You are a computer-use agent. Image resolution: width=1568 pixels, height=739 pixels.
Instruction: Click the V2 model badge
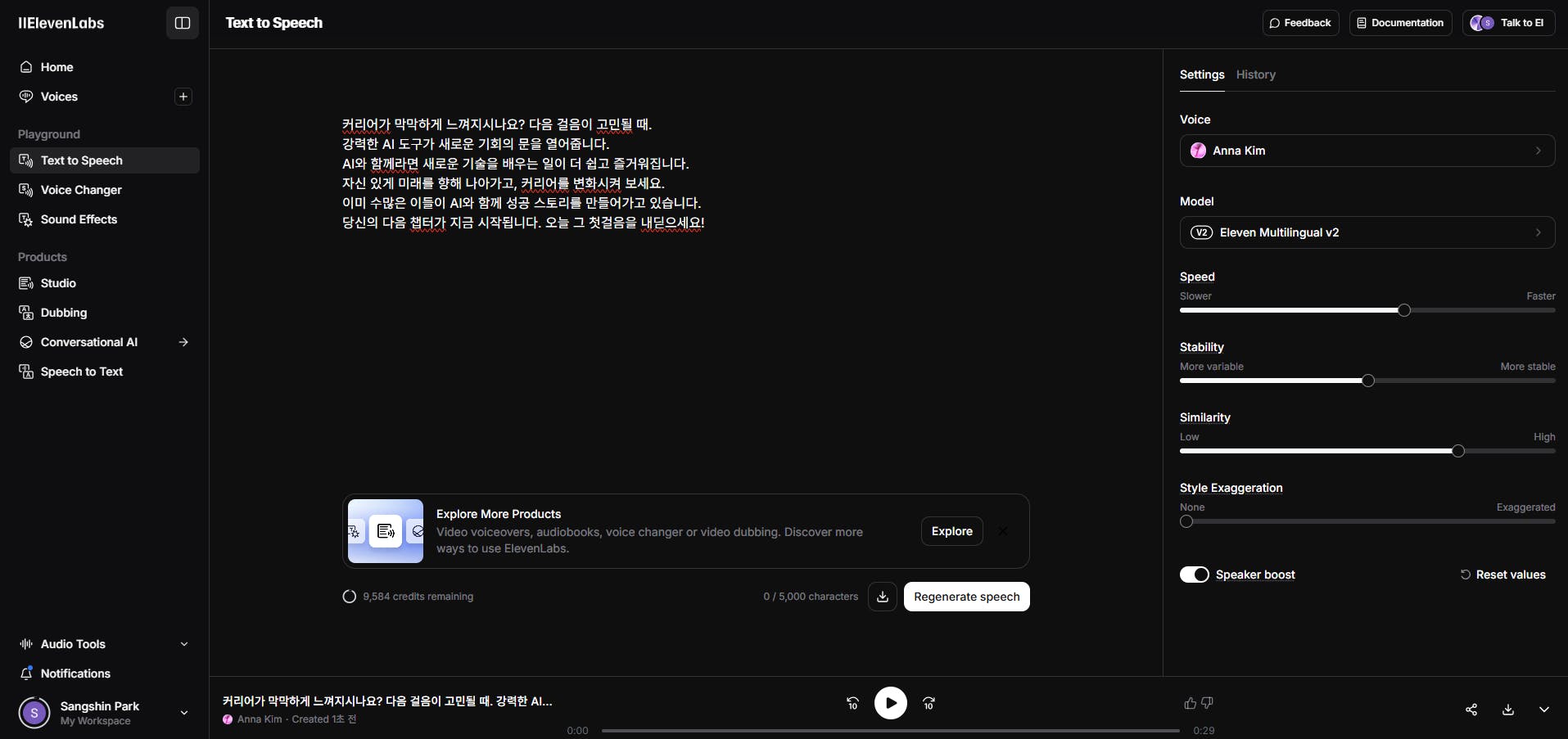[x=1201, y=232]
